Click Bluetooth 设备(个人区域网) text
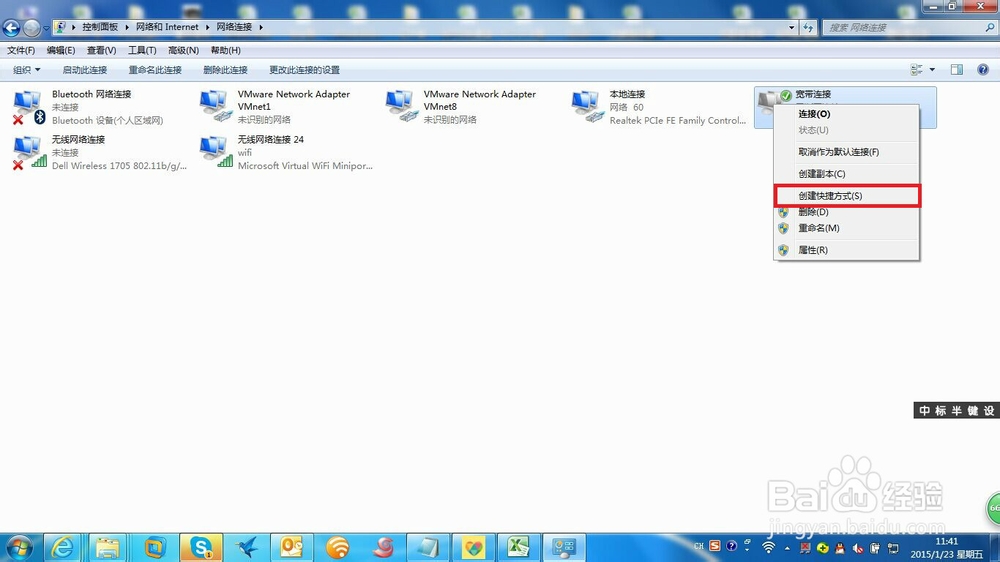This screenshot has width=1000, height=562. tap(107, 120)
